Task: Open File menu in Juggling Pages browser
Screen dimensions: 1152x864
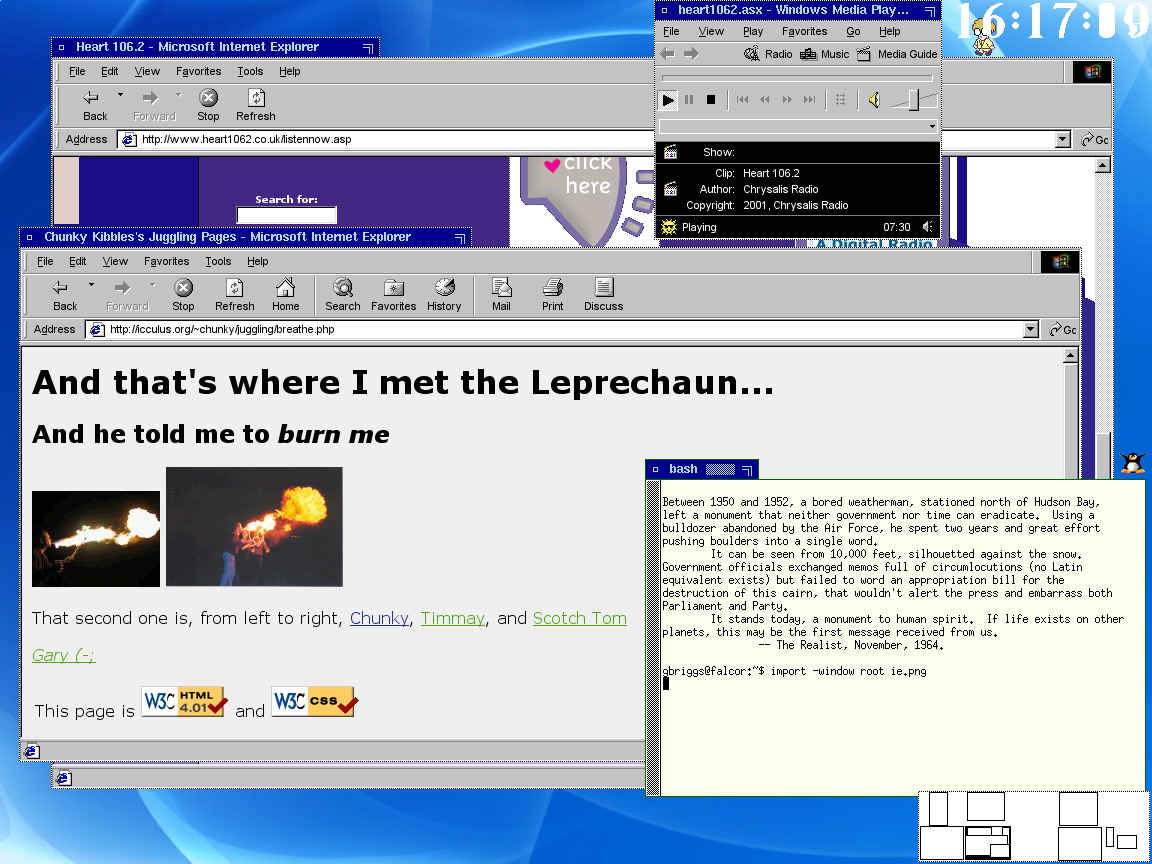Action: coord(45,261)
